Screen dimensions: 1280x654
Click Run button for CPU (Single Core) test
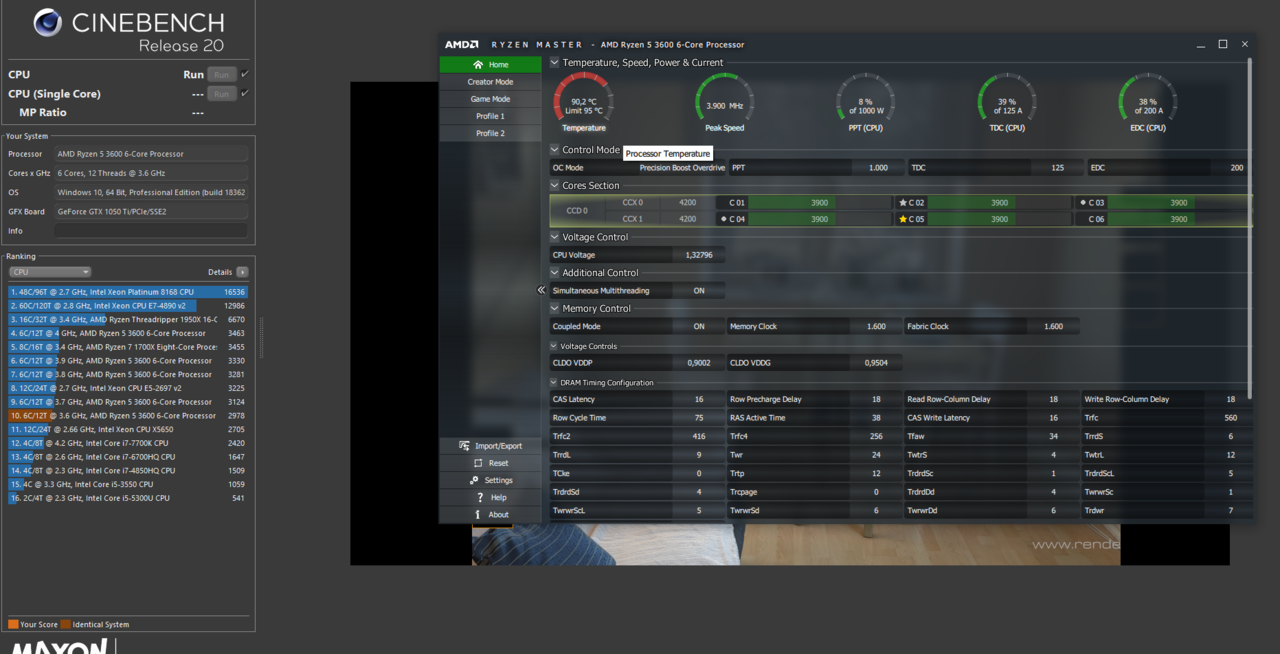221,94
